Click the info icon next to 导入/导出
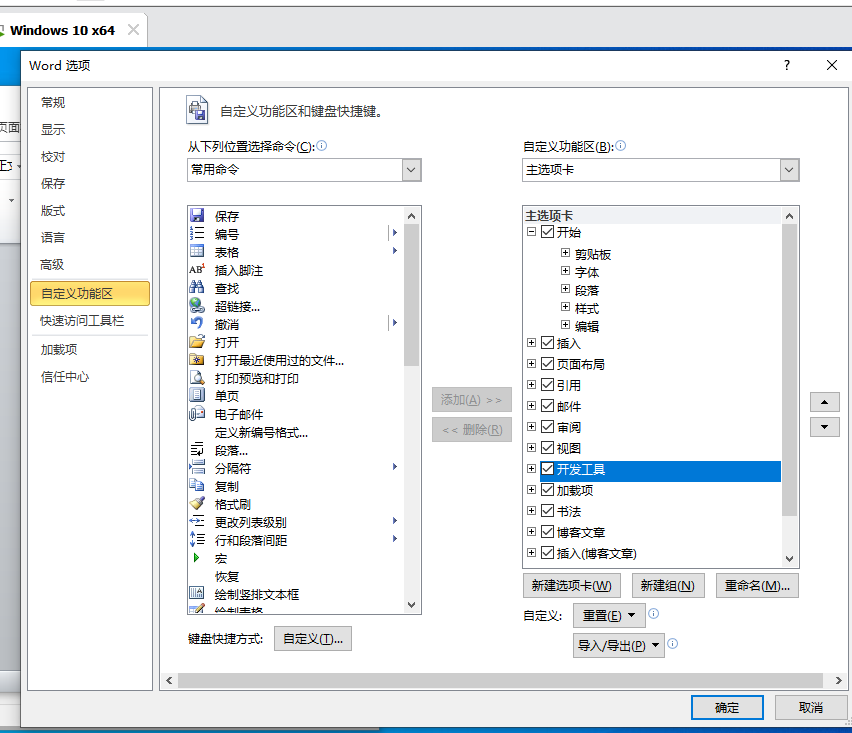852x733 pixels. [673, 644]
